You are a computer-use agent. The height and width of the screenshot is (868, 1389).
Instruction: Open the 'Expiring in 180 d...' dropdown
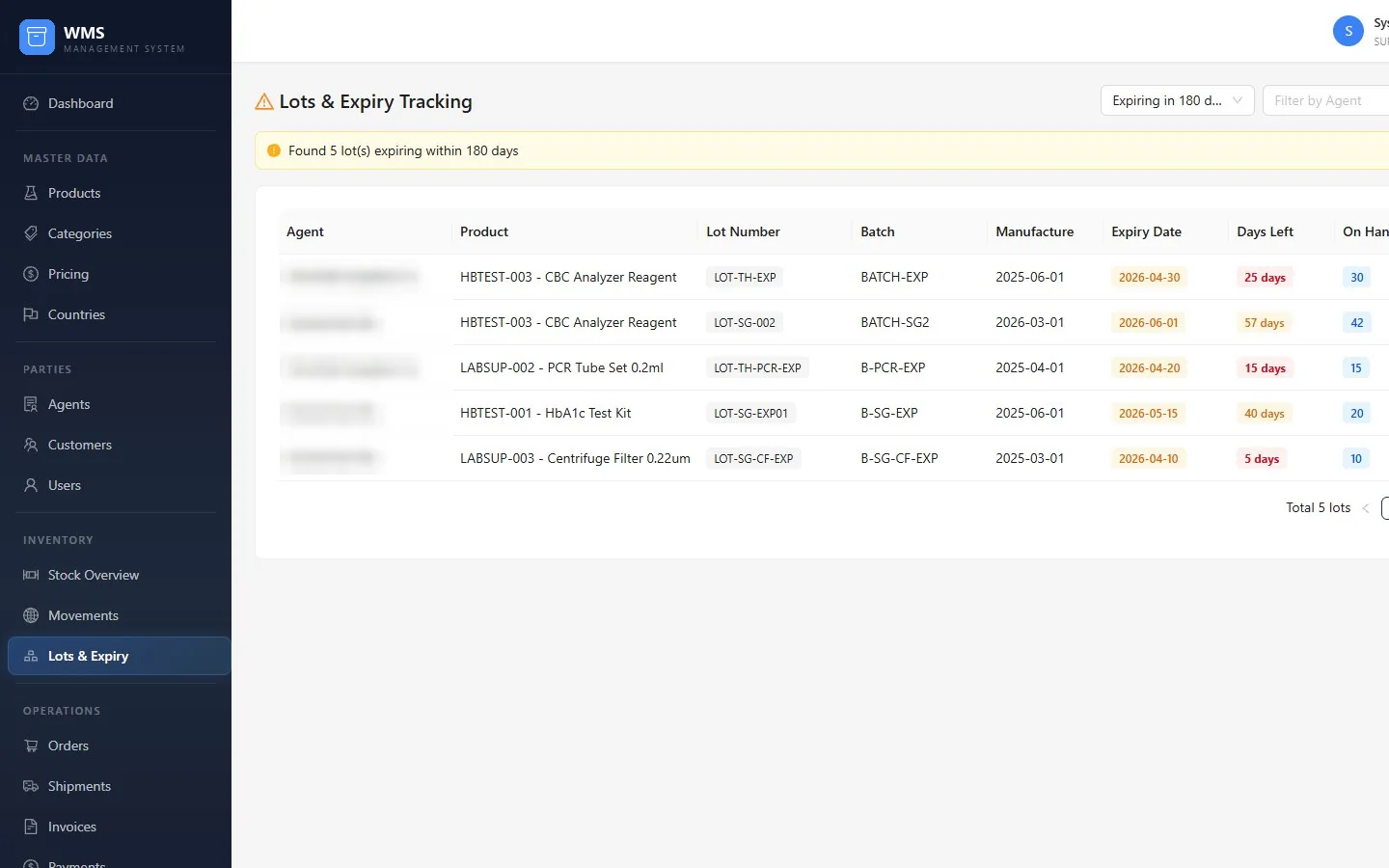coord(1178,100)
